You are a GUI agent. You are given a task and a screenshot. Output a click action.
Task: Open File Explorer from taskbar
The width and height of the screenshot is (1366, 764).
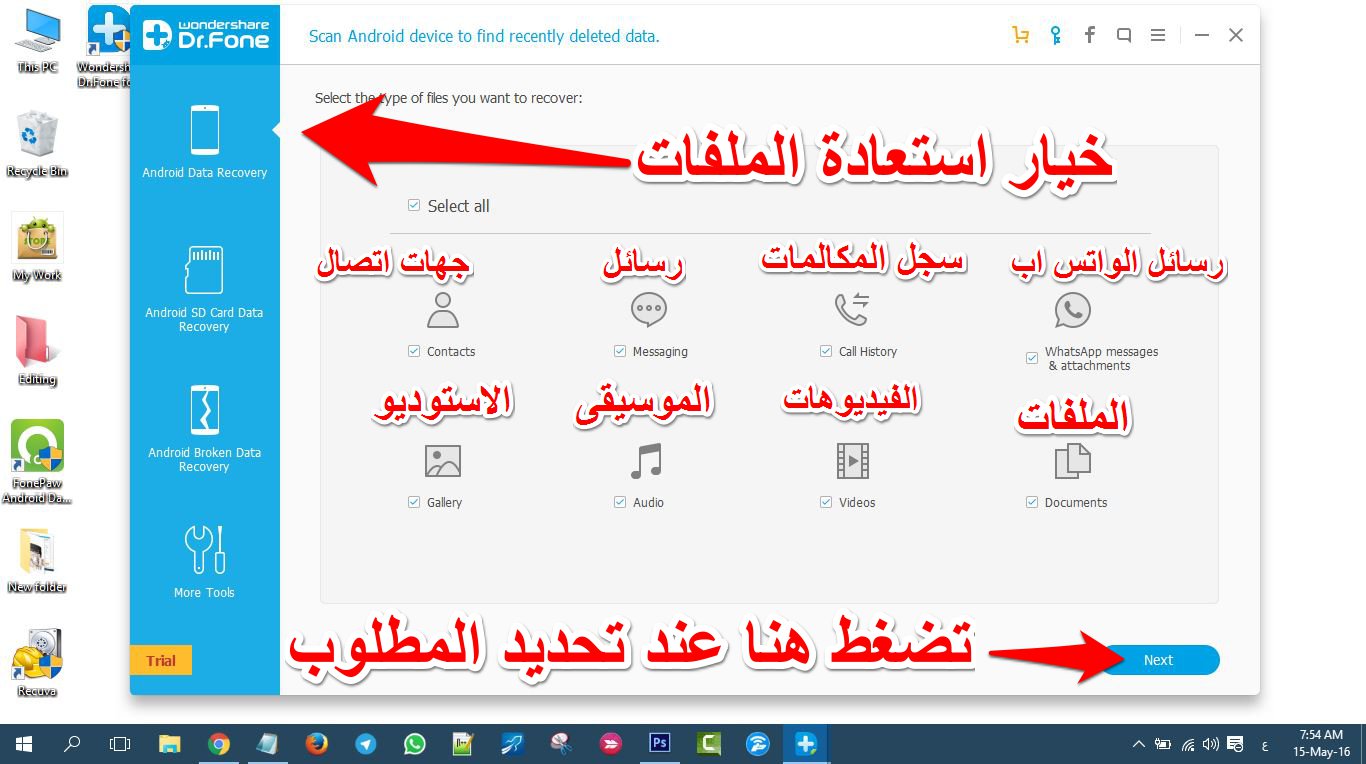pos(170,744)
